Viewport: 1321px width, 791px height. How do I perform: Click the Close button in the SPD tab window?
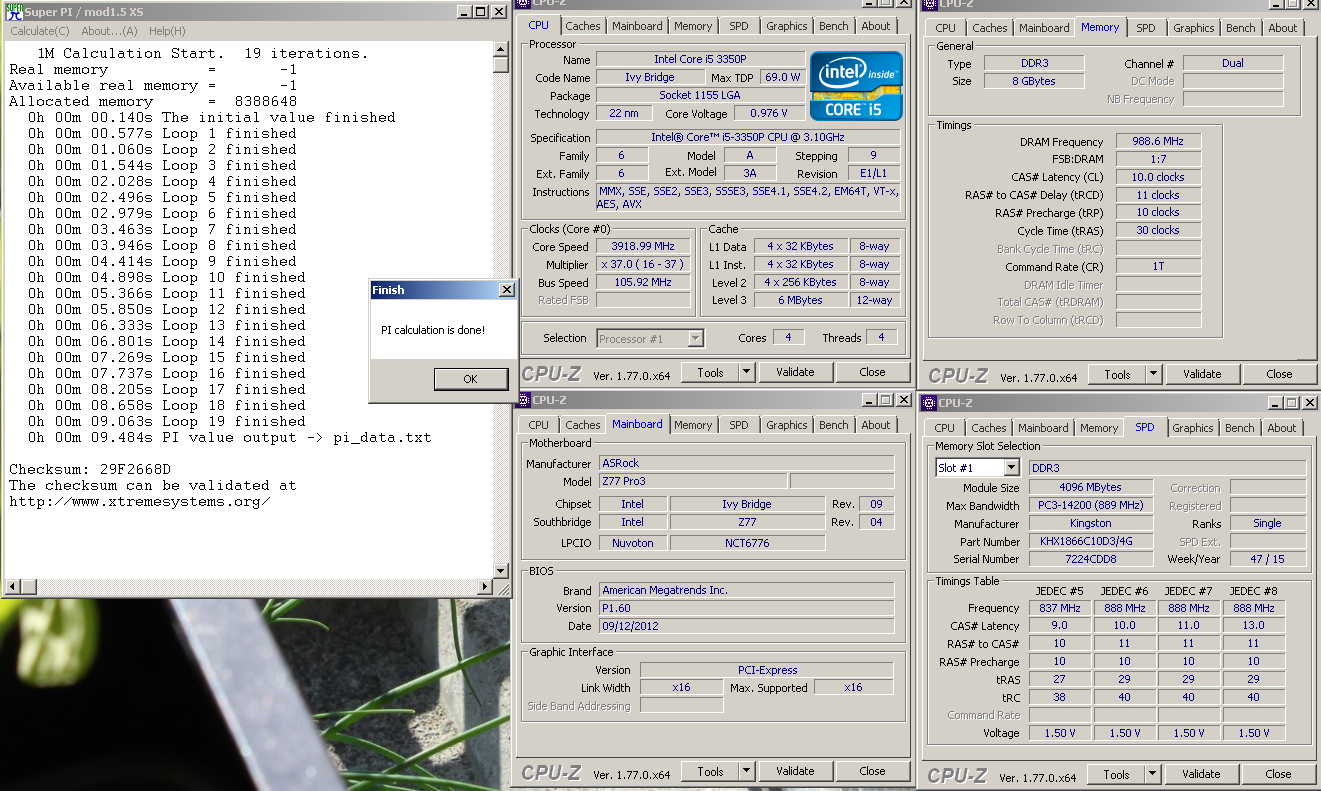(x=1278, y=774)
